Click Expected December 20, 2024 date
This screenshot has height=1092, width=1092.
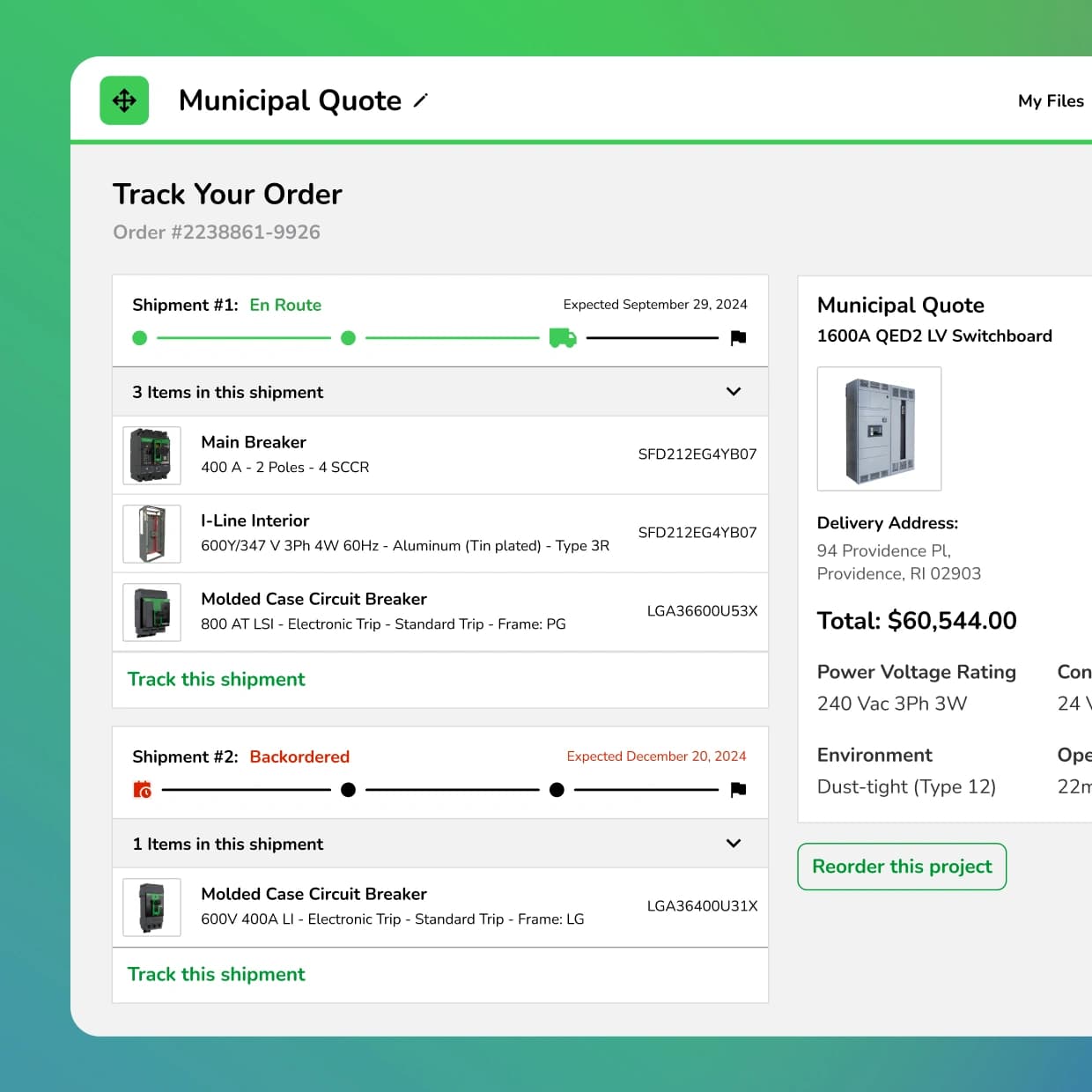click(x=656, y=756)
